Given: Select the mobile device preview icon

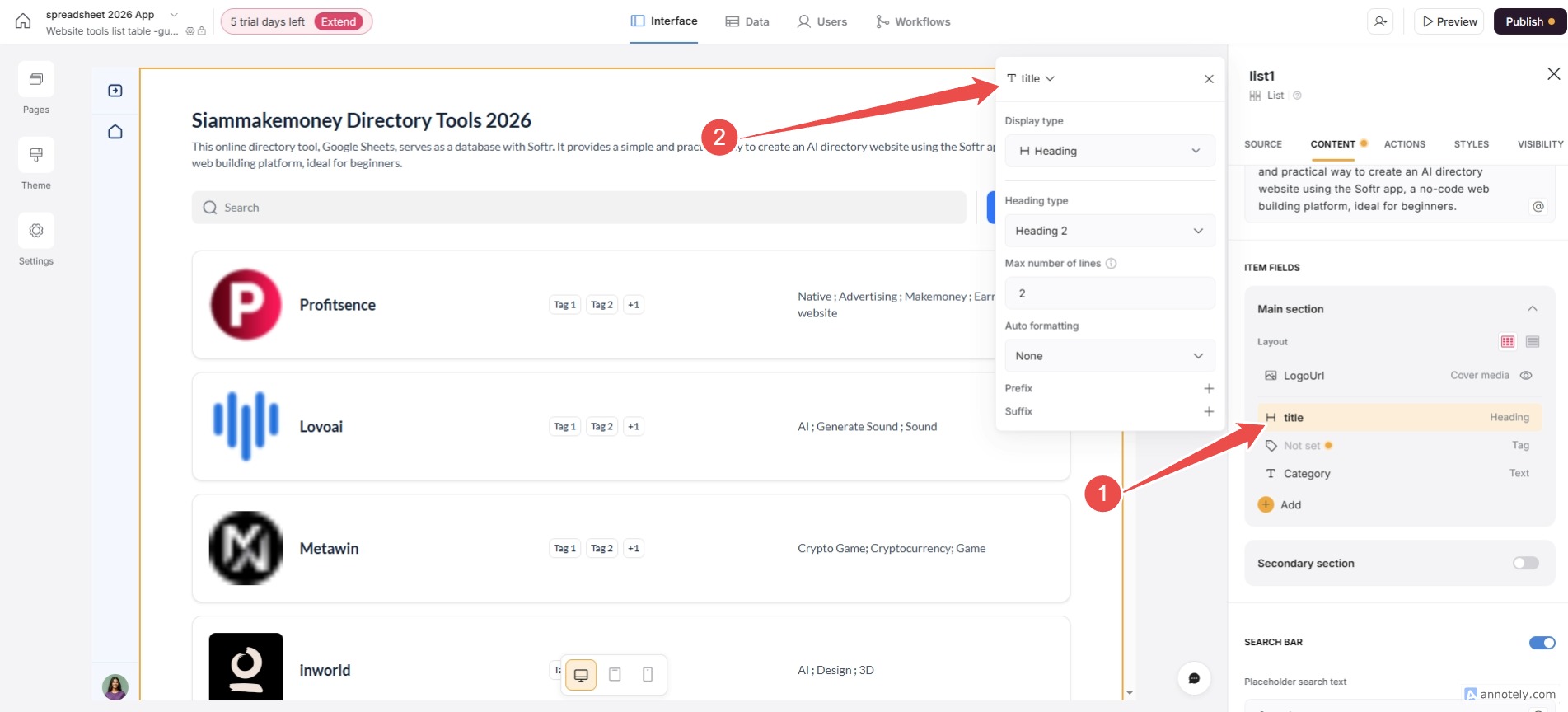Looking at the screenshot, I should click(x=648, y=675).
